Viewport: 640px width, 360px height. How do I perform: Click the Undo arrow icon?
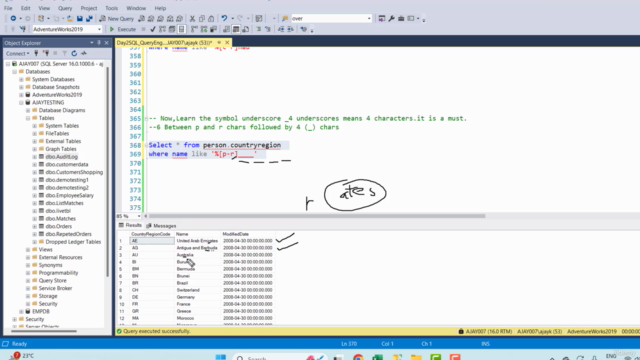pos(224,18)
